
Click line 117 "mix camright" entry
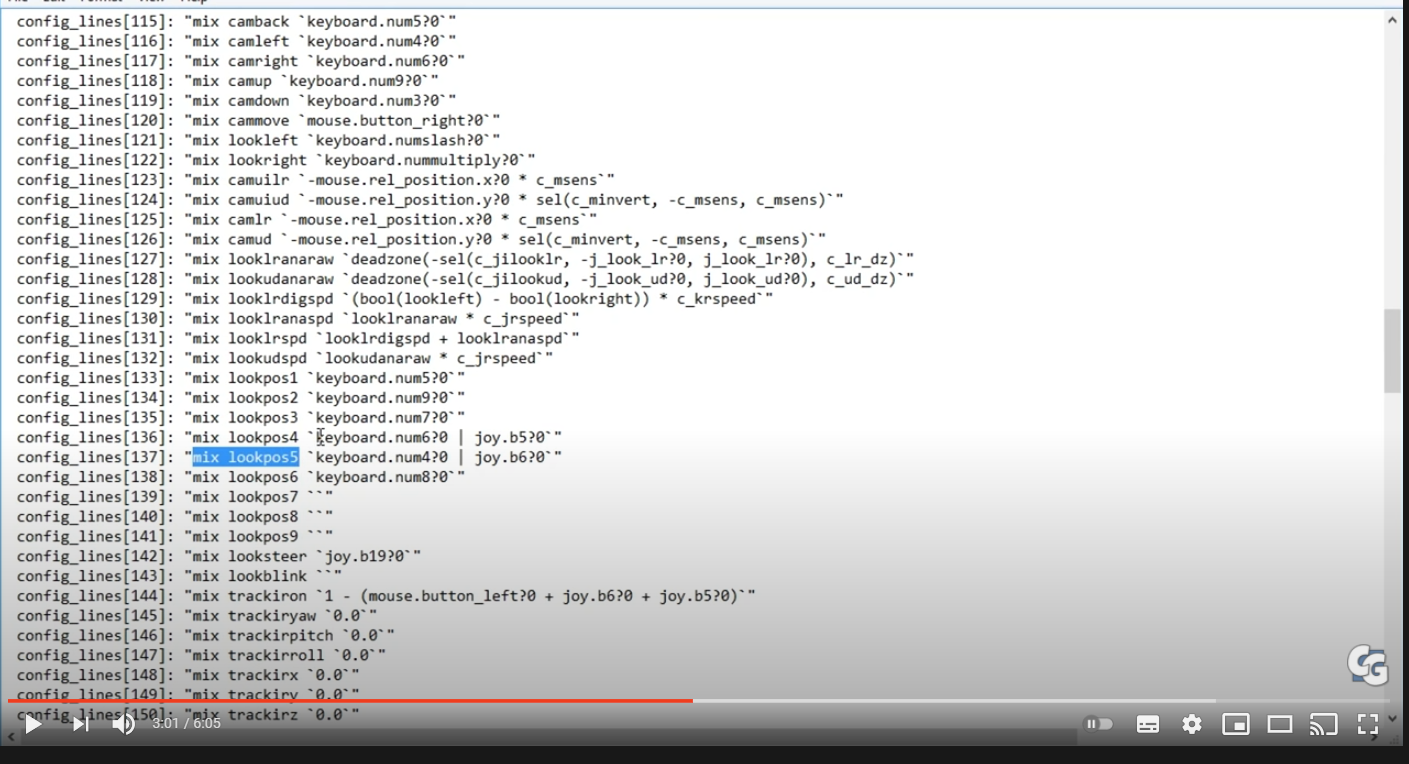(x=241, y=61)
